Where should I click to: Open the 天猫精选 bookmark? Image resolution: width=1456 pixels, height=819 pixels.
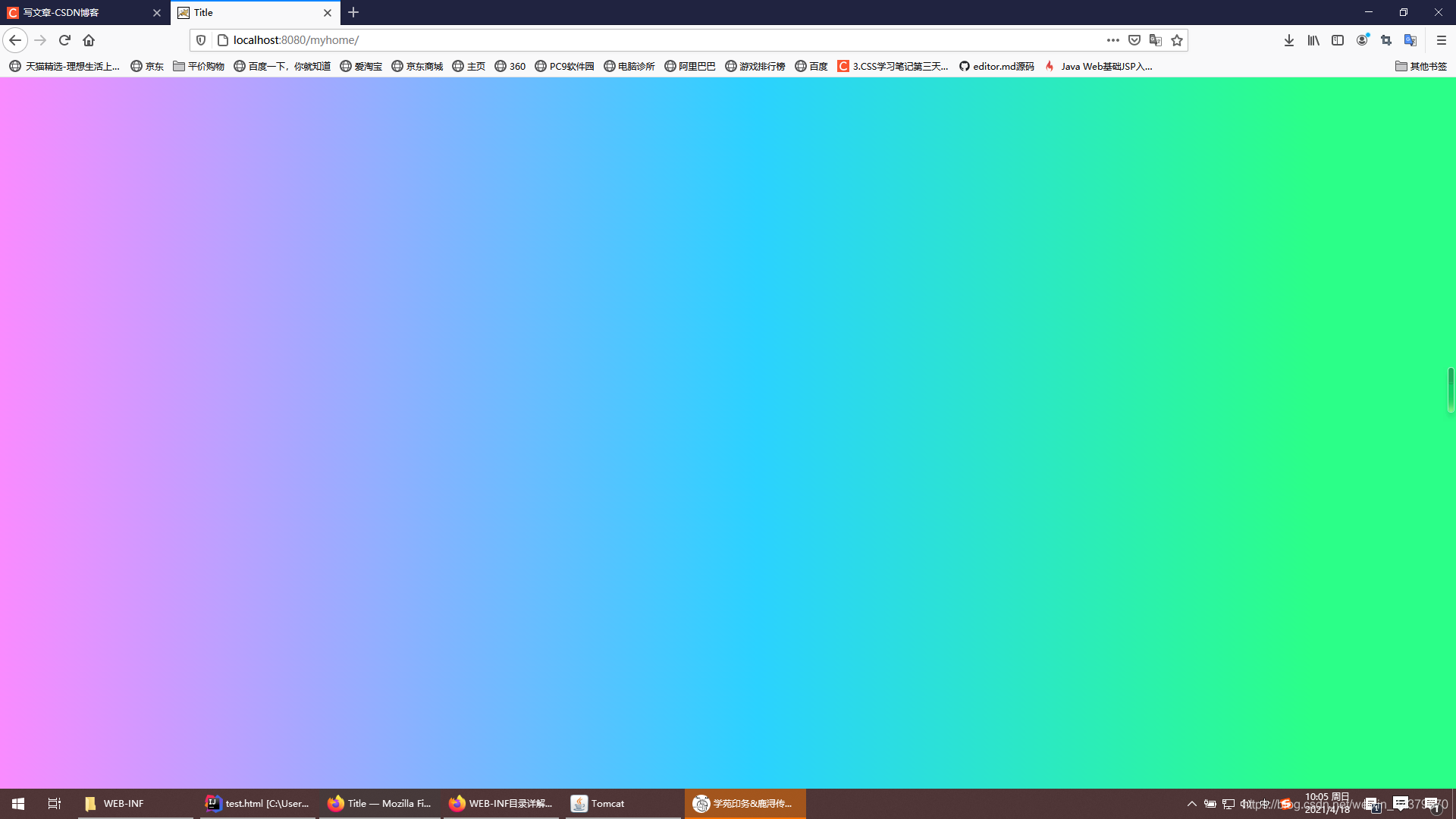pyautogui.click(x=64, y=67)
